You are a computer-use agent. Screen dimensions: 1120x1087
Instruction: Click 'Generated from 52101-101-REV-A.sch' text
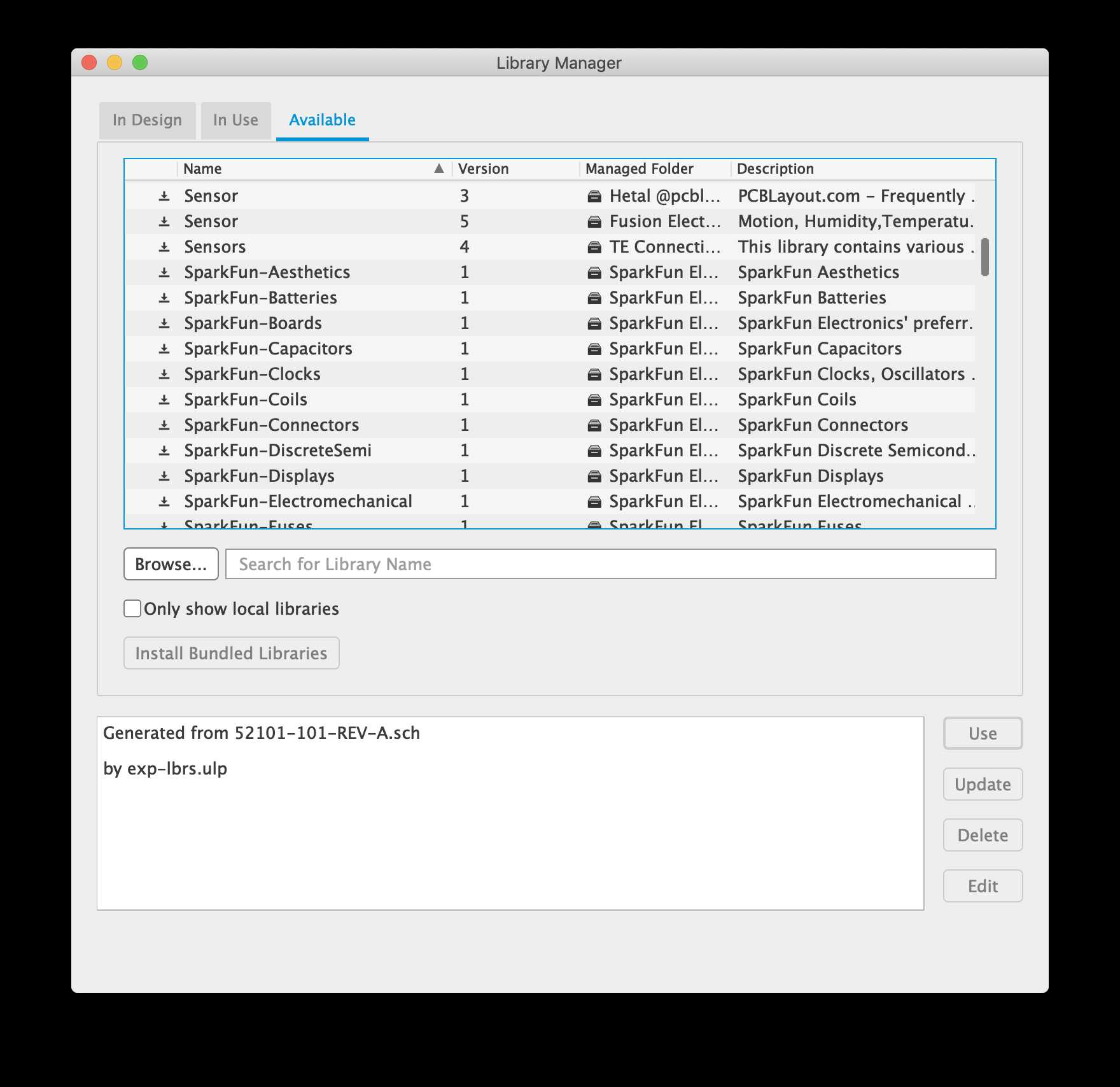point(262,733)
